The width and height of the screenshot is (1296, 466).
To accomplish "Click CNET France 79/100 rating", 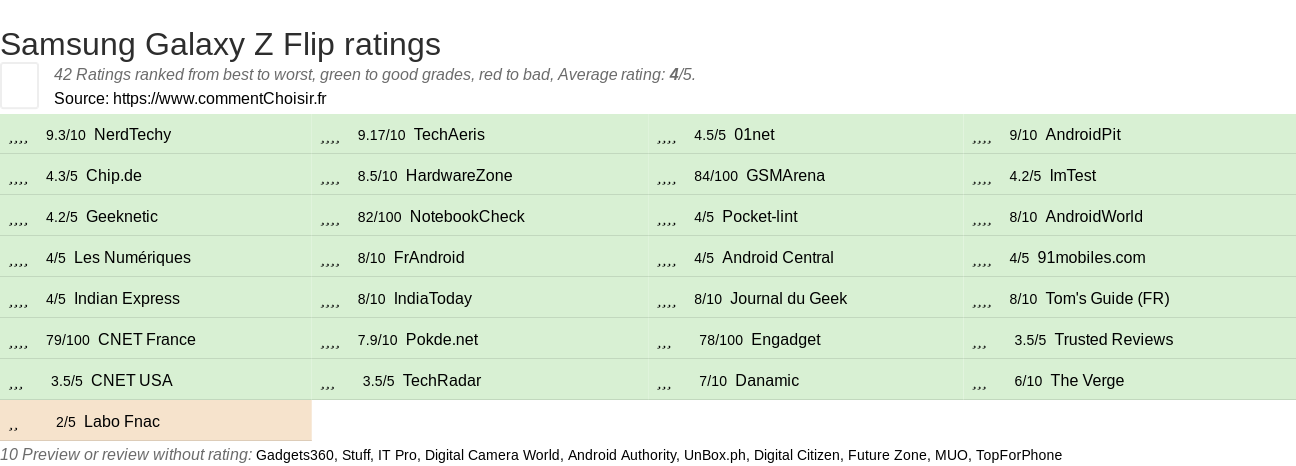I will click(x=156, y=340).
